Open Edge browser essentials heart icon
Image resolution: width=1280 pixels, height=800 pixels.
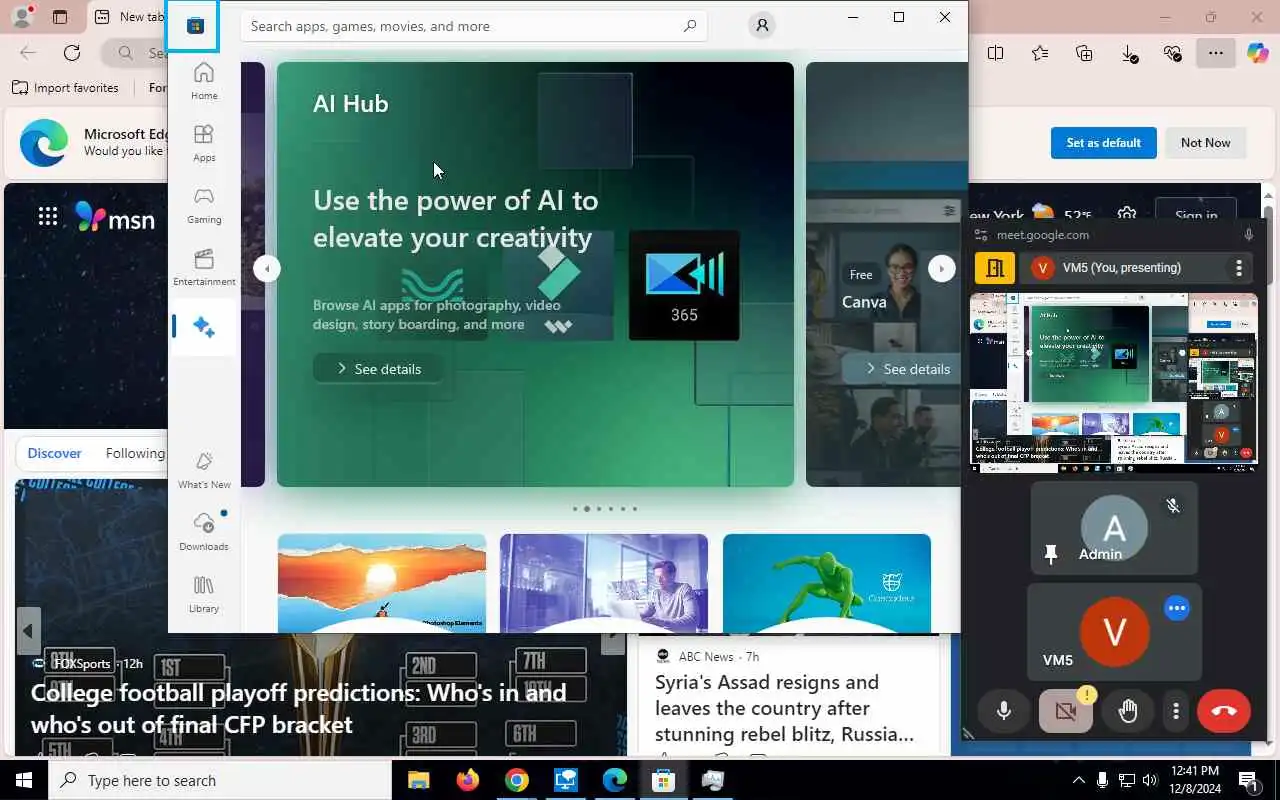1173,54
